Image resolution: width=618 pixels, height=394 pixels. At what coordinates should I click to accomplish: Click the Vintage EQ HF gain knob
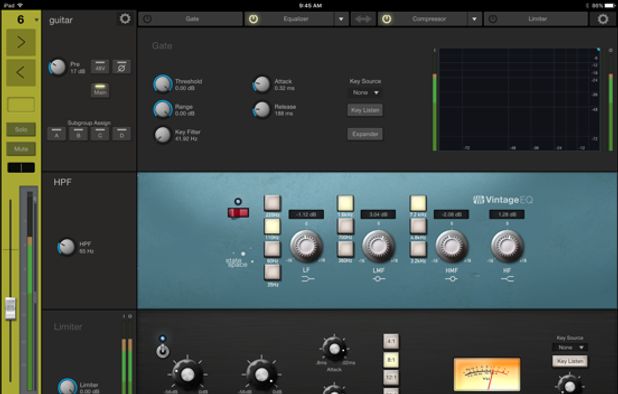(507, 246)
